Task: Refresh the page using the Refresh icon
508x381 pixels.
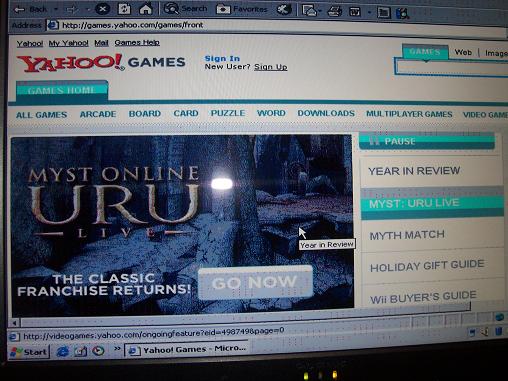Action: click(124, 9)
